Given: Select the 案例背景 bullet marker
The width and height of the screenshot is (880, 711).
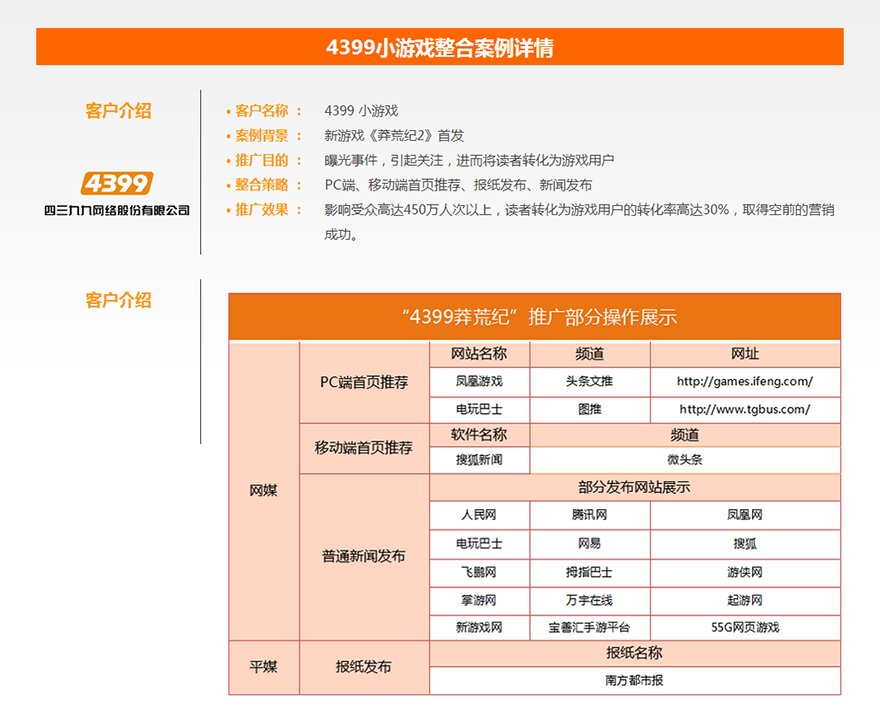Looking at the screenshot, I should tap(226, 133).
